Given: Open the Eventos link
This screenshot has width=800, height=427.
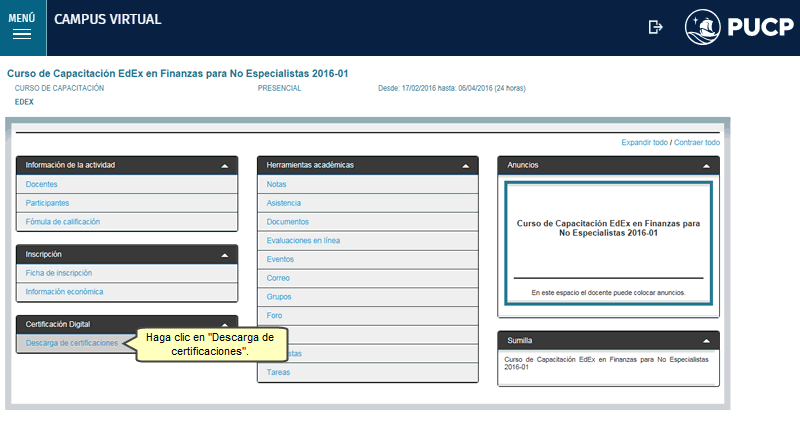Looking at the screenshot, I should point(280,259).
